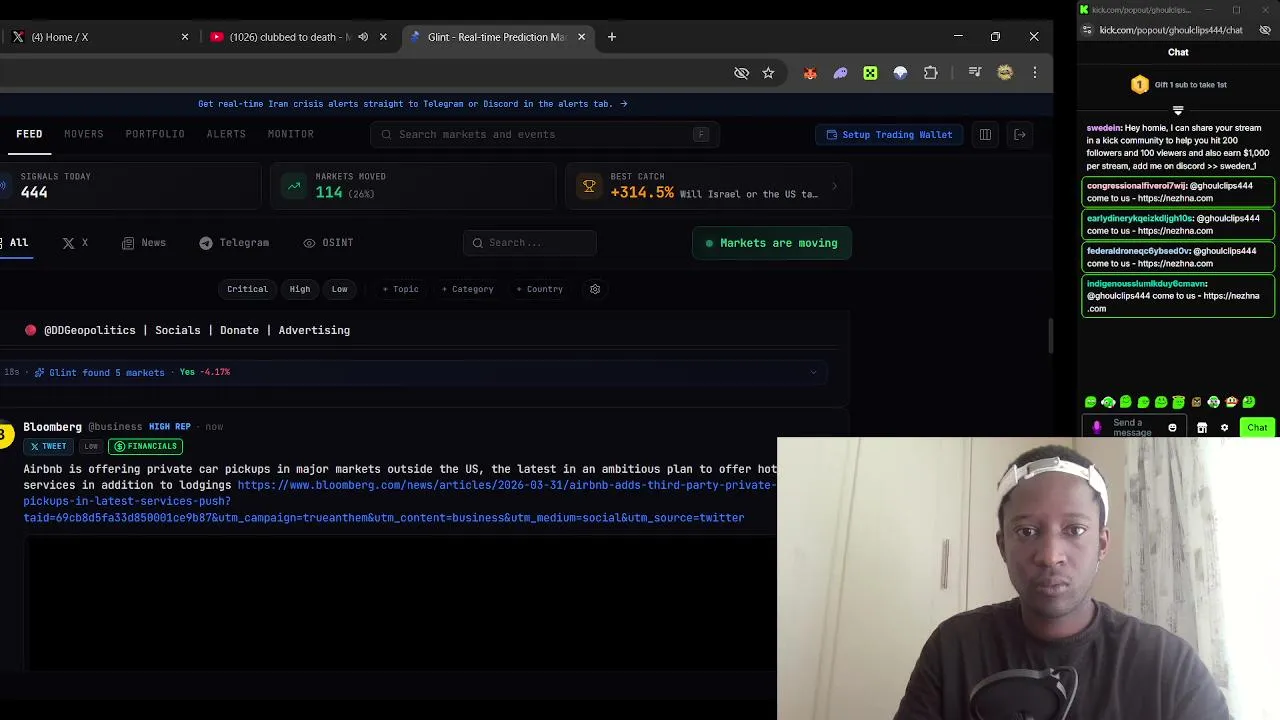Image resolution: width=1280 pixels, height=720 pixels.
Task: Click the TWEET tag on Bloomberg post
Action: [48, 446]
